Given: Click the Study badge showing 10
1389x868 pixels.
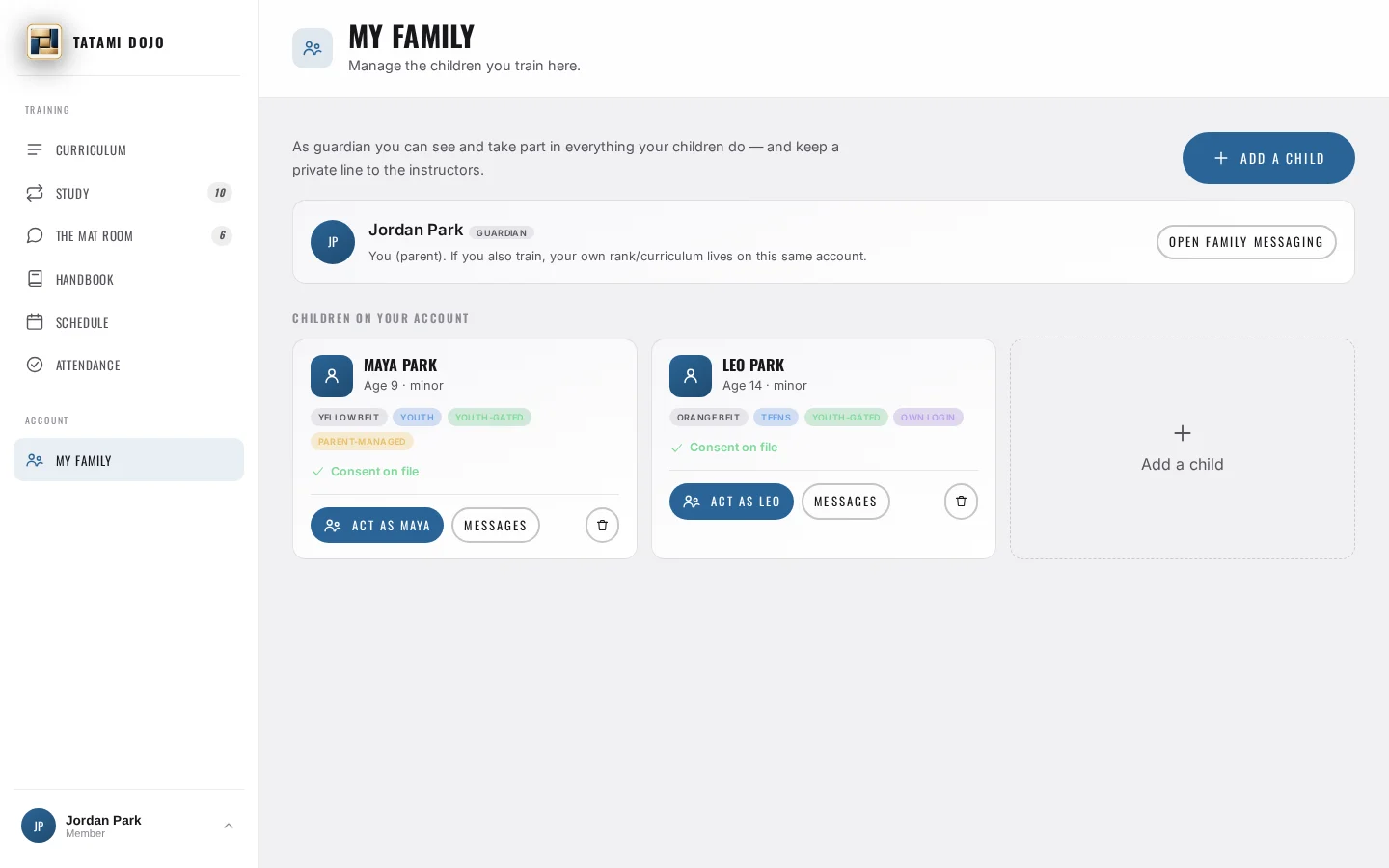Looking at the screenshot, I should (x=220, y=193).
